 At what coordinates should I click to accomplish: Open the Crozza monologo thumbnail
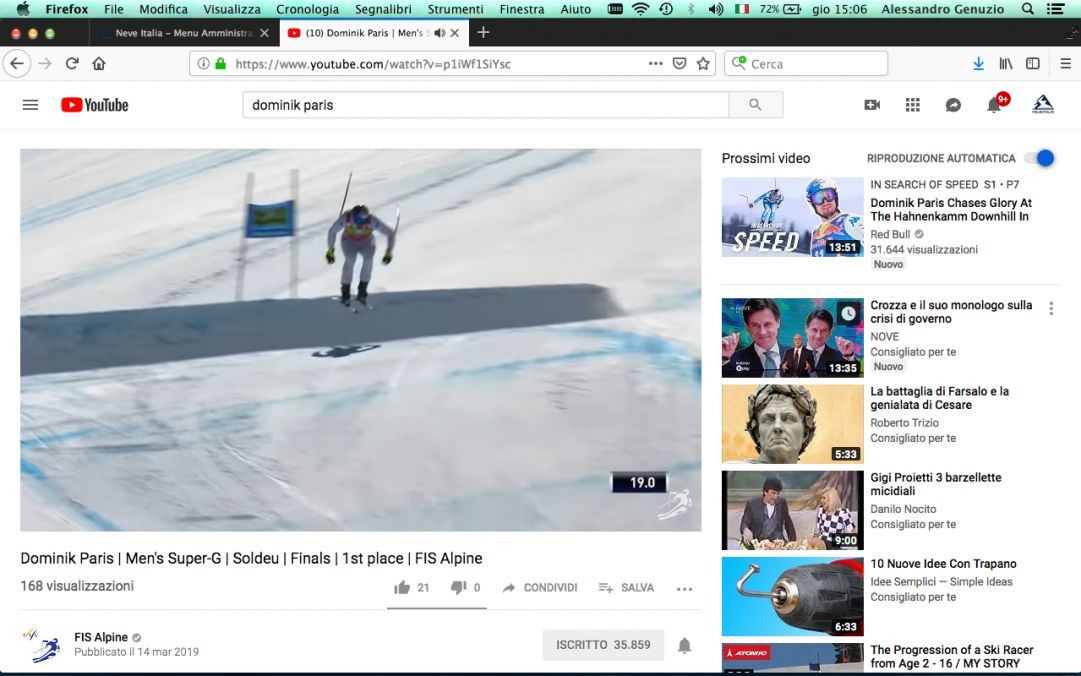(792, 338)
